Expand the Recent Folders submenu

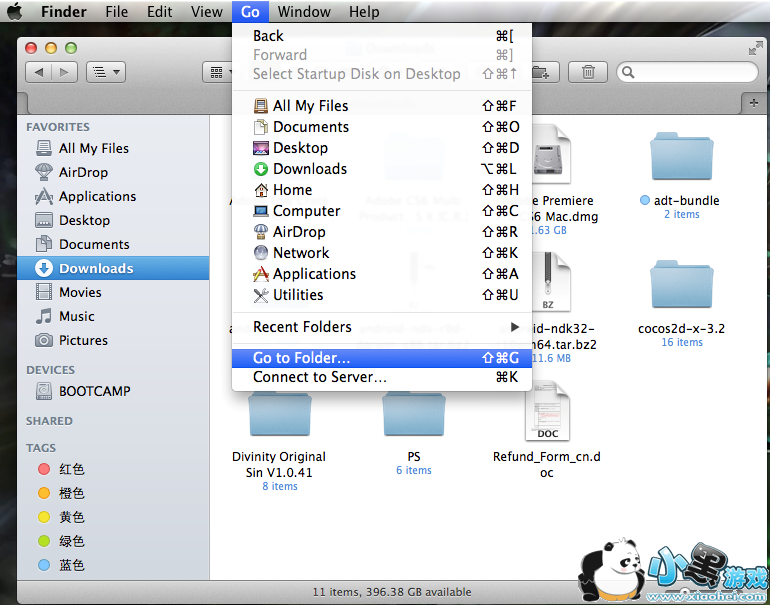382,327
